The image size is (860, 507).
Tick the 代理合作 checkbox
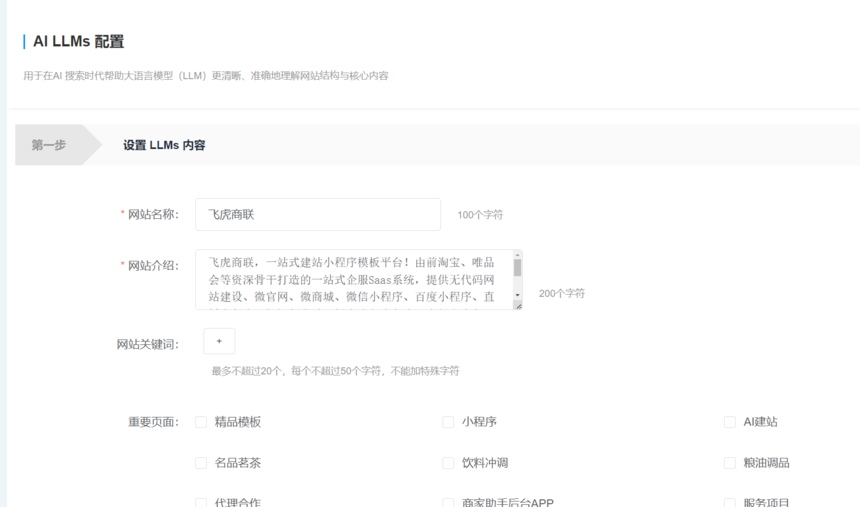pos(201,502)
